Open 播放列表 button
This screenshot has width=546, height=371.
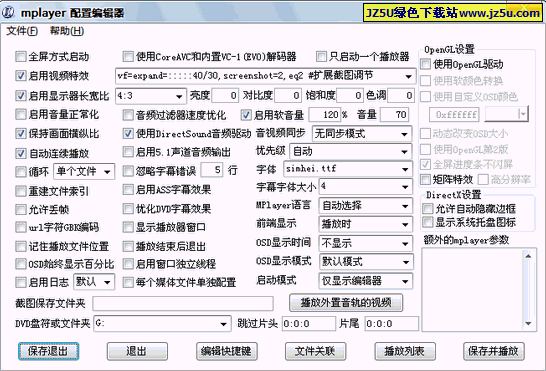click(405, 351)
